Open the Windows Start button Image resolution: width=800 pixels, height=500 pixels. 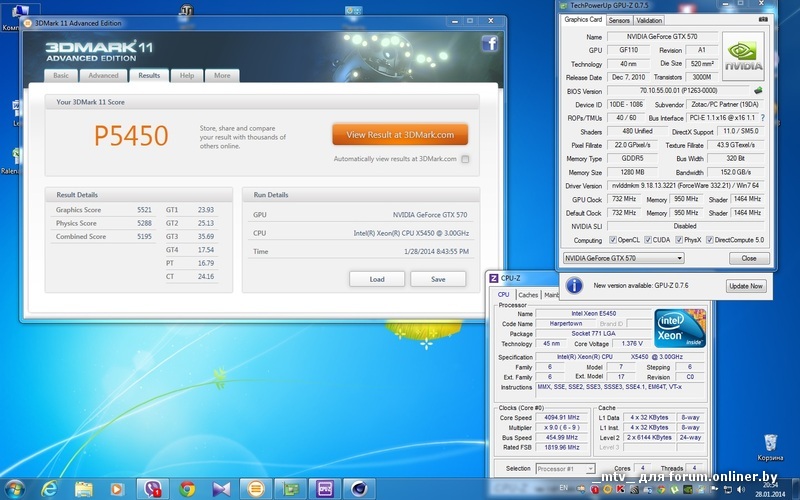click(14, 489)
